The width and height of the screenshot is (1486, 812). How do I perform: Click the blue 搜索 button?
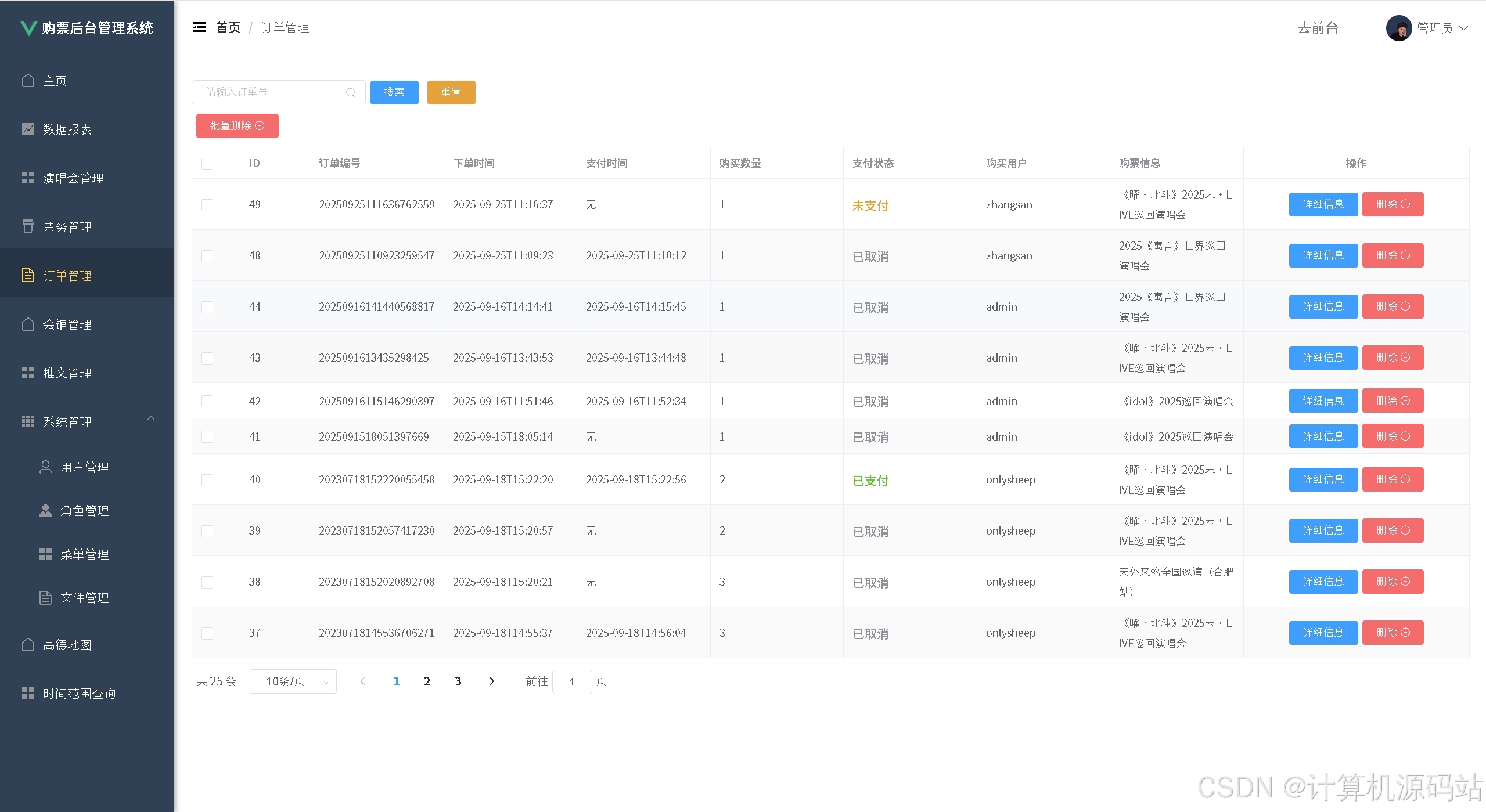394,92
